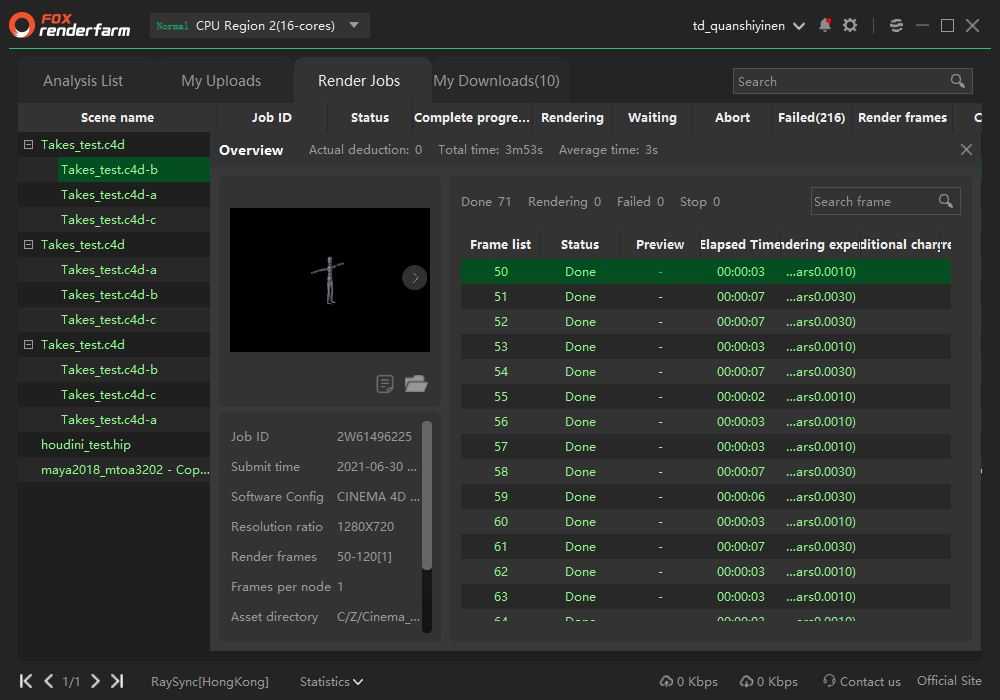Viewport: 1000px width, 700px height.
Task: Go to last page
Action: click(117, 681)
